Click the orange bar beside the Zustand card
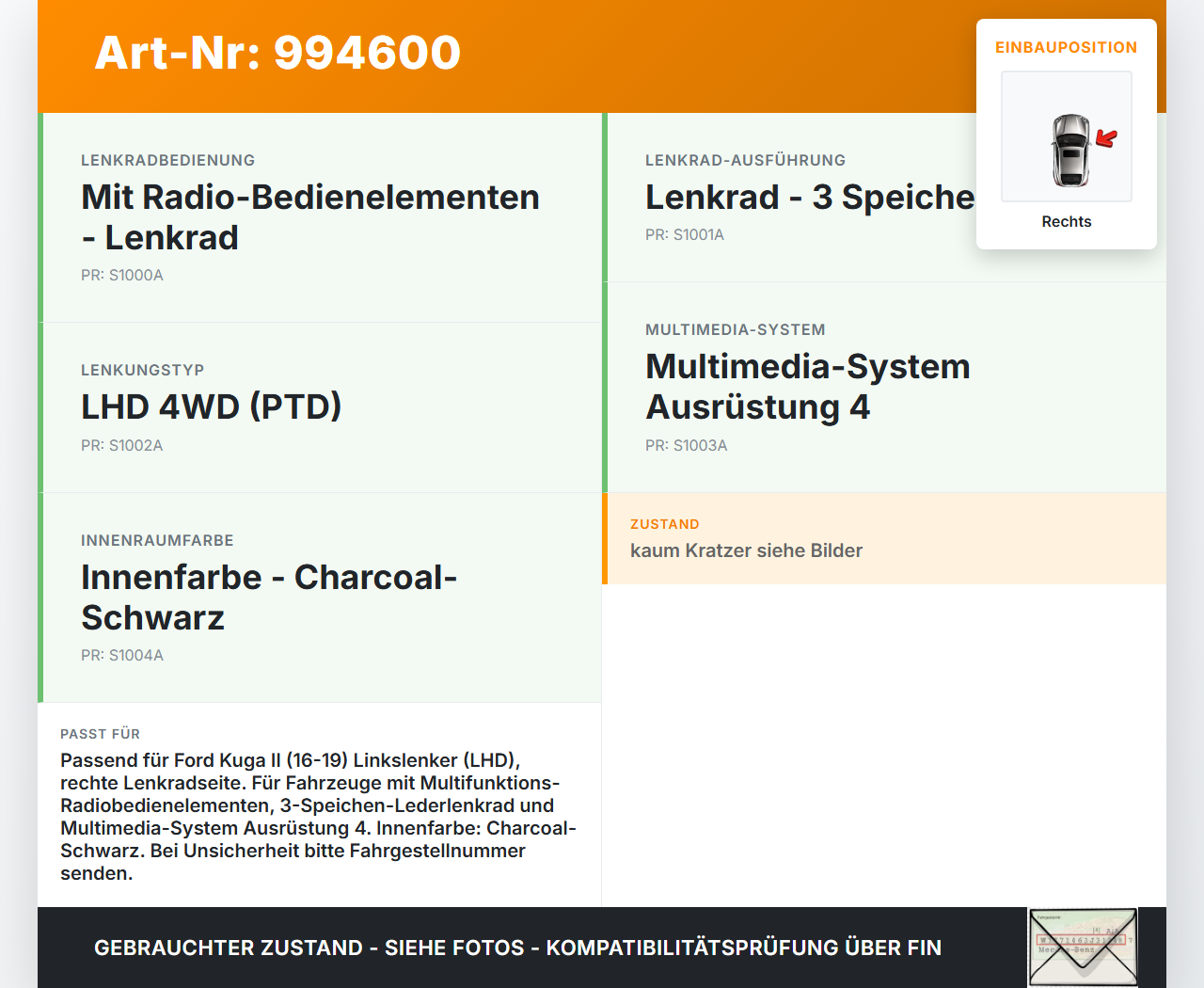 (x=605, y=538)
